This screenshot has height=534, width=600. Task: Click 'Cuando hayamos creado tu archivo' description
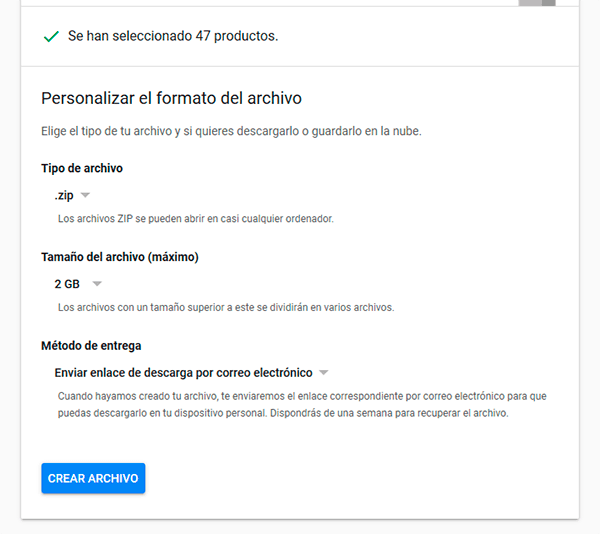302,404
